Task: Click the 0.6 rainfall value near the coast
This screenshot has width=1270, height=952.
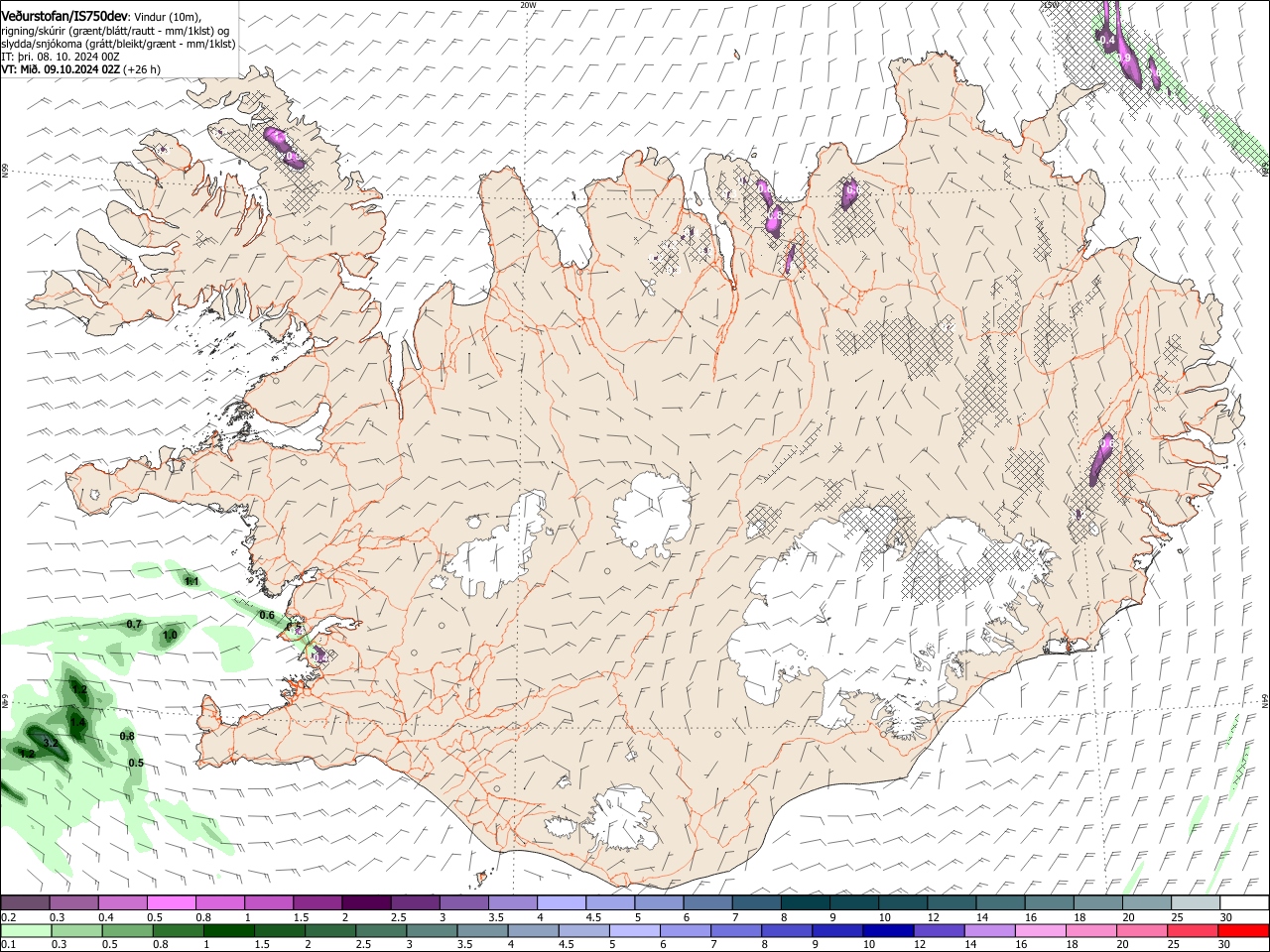Action: click(x=267, y=615)
